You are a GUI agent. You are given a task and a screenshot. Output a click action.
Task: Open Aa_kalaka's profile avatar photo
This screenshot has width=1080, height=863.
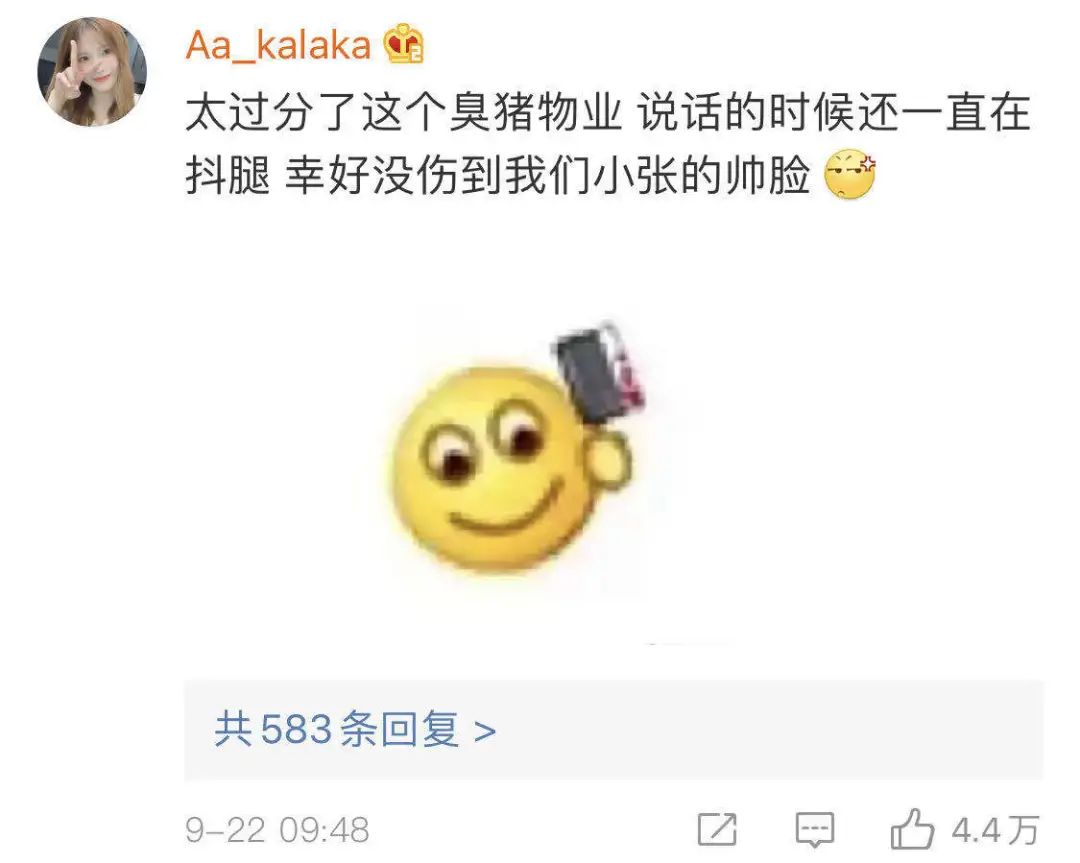click(x=92, y=72)
